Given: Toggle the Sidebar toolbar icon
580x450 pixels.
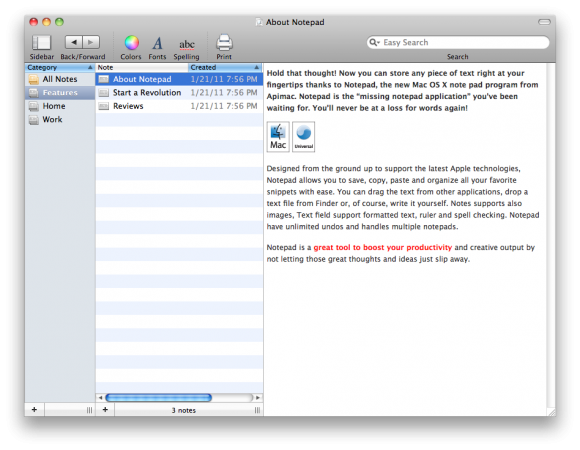Looking at the screenshot, I should (41, 43).
